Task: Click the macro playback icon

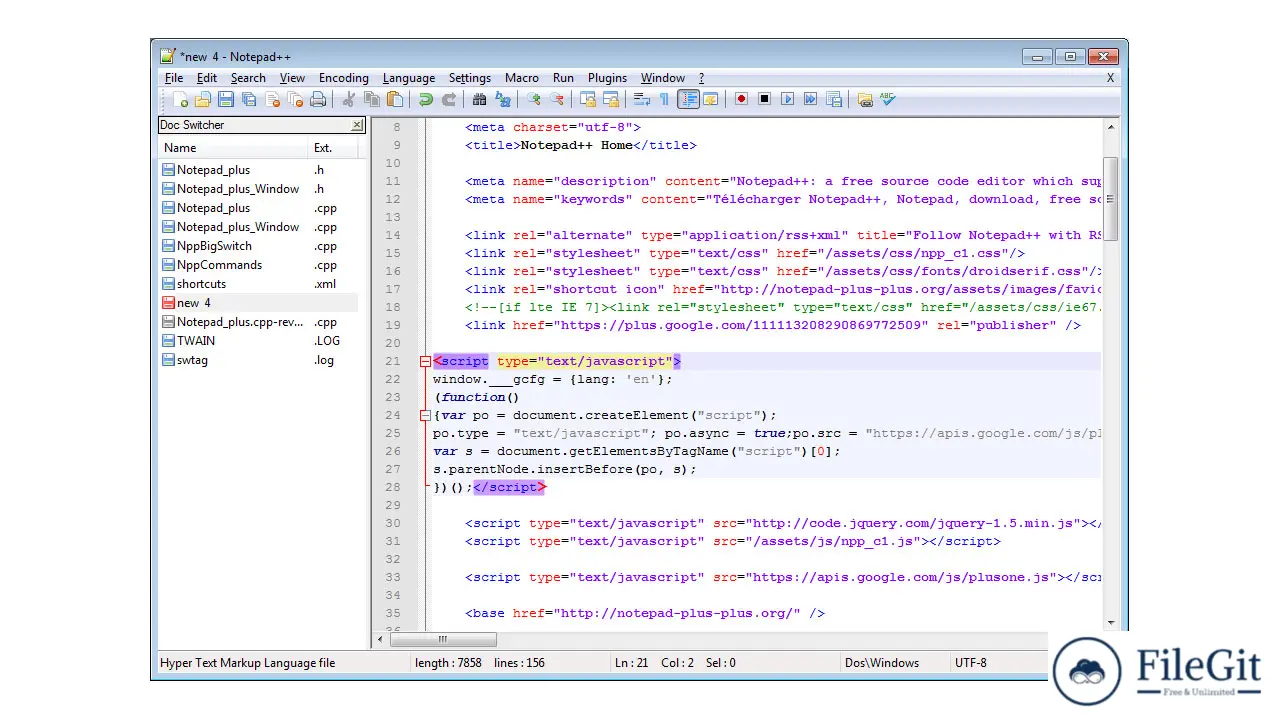Action: 788,99
